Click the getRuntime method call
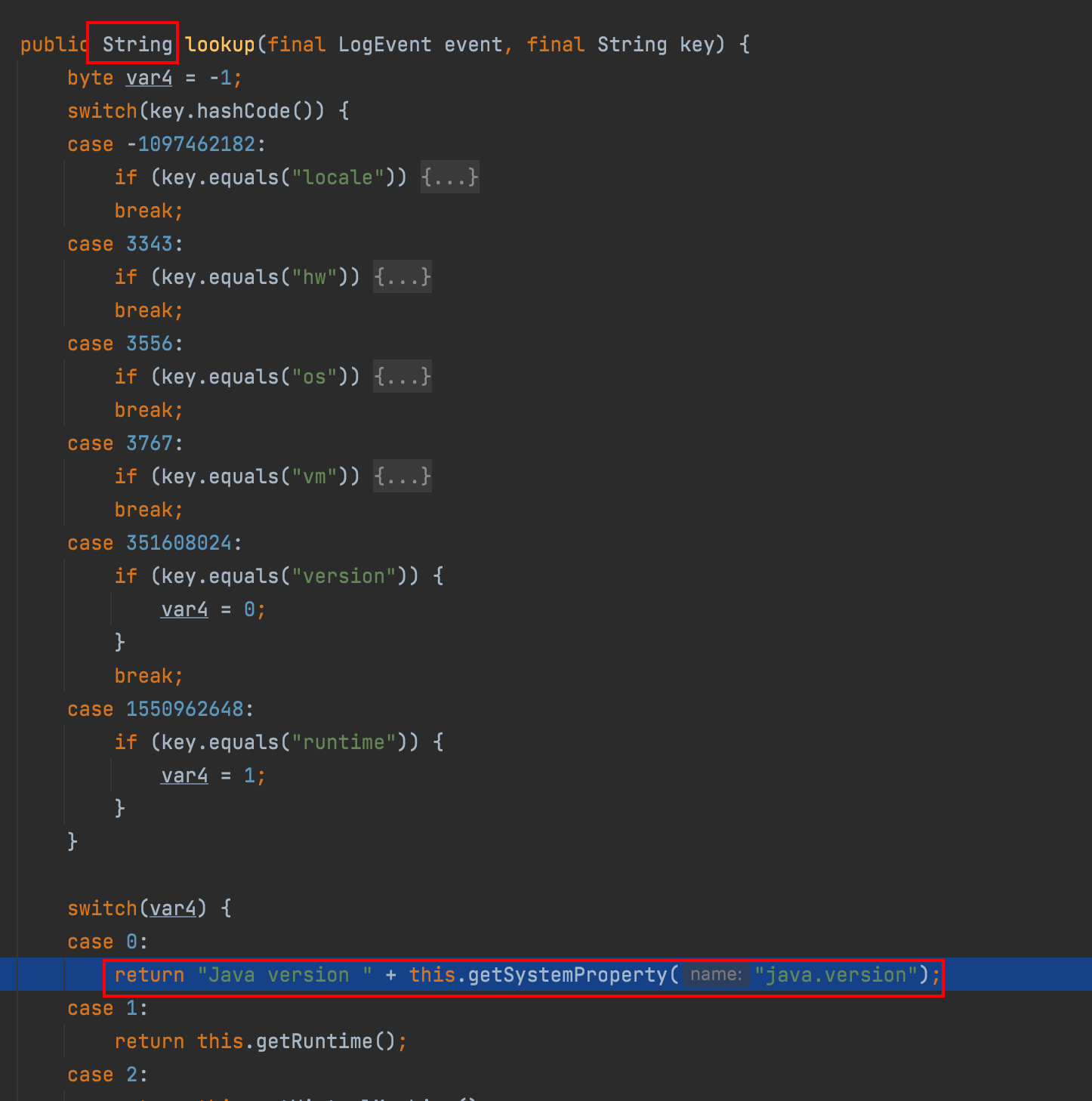The height and width of the screenshot is (1101, 1092). pyautogui.click(x=314, y=1041)
